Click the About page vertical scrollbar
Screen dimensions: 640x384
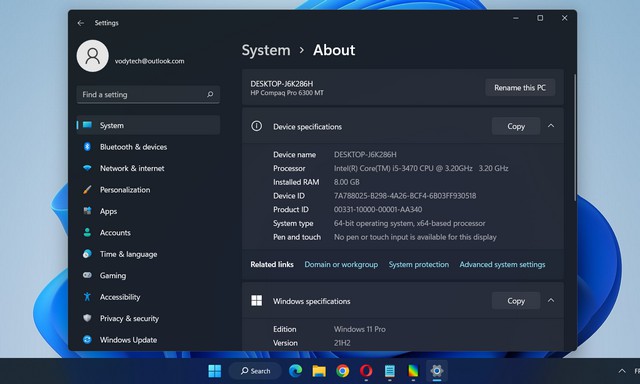tap(575, 137)
